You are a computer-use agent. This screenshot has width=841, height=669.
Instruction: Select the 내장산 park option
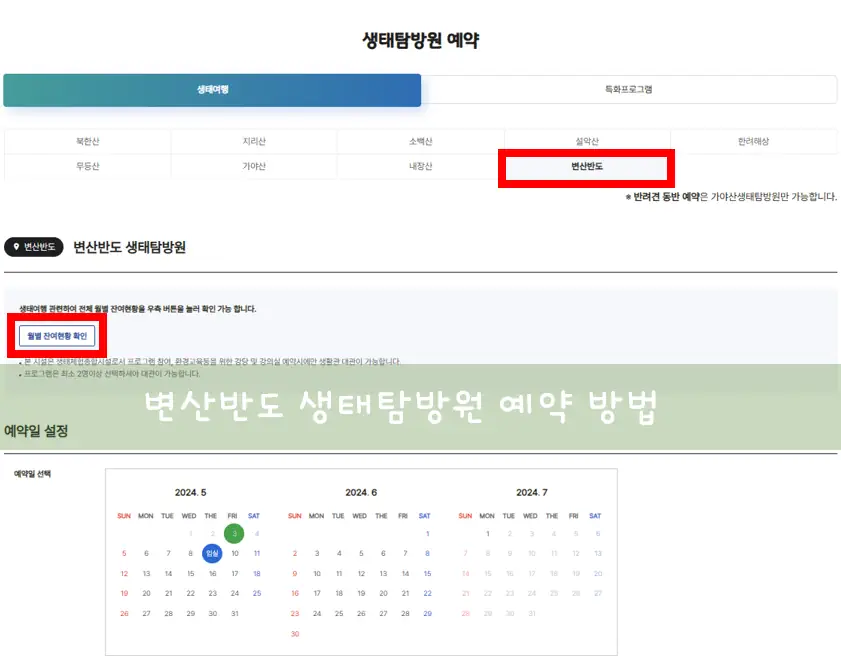pos(420,168)
